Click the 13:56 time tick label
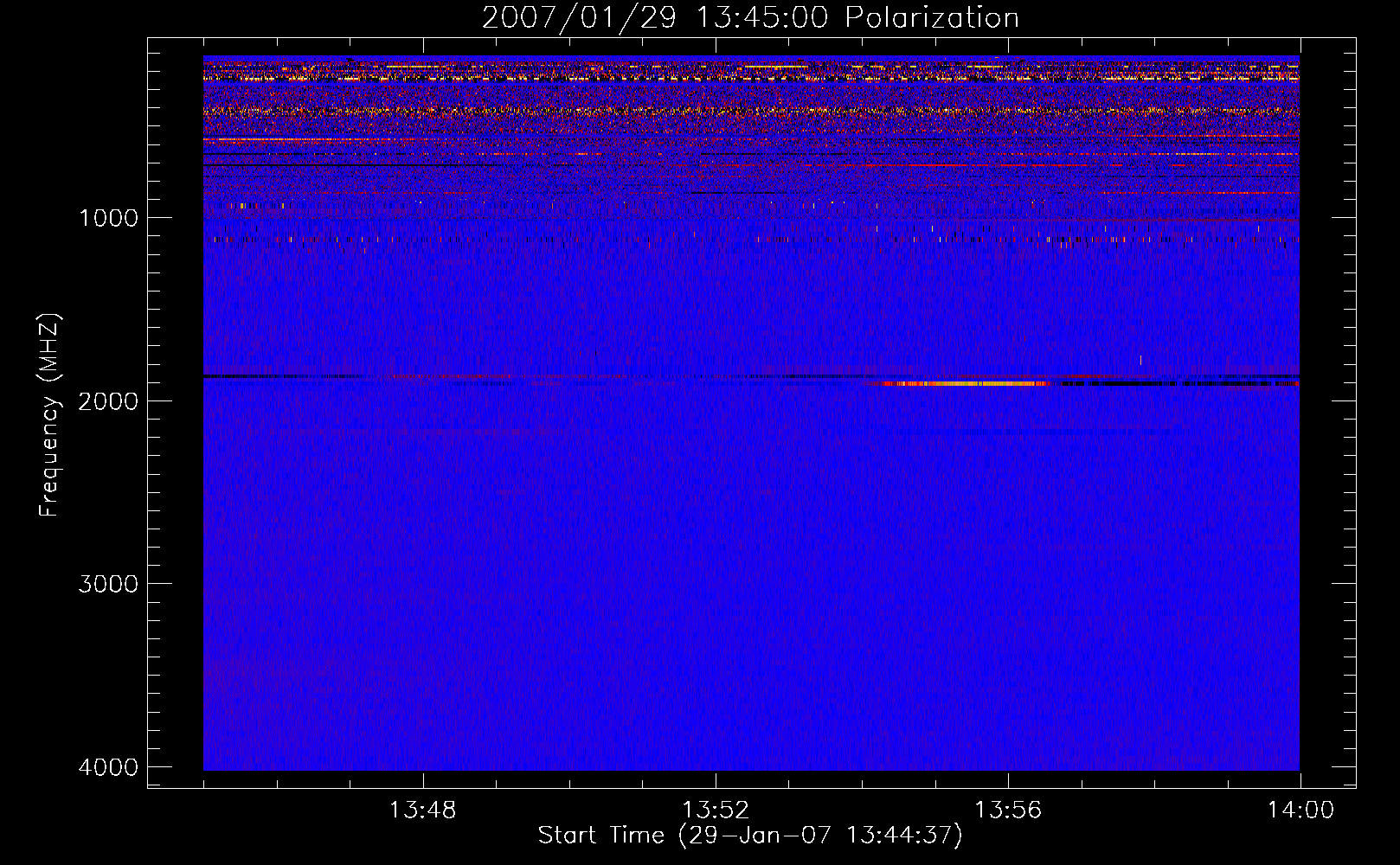Screen dimensions: 1400x865 point(1007,811)
